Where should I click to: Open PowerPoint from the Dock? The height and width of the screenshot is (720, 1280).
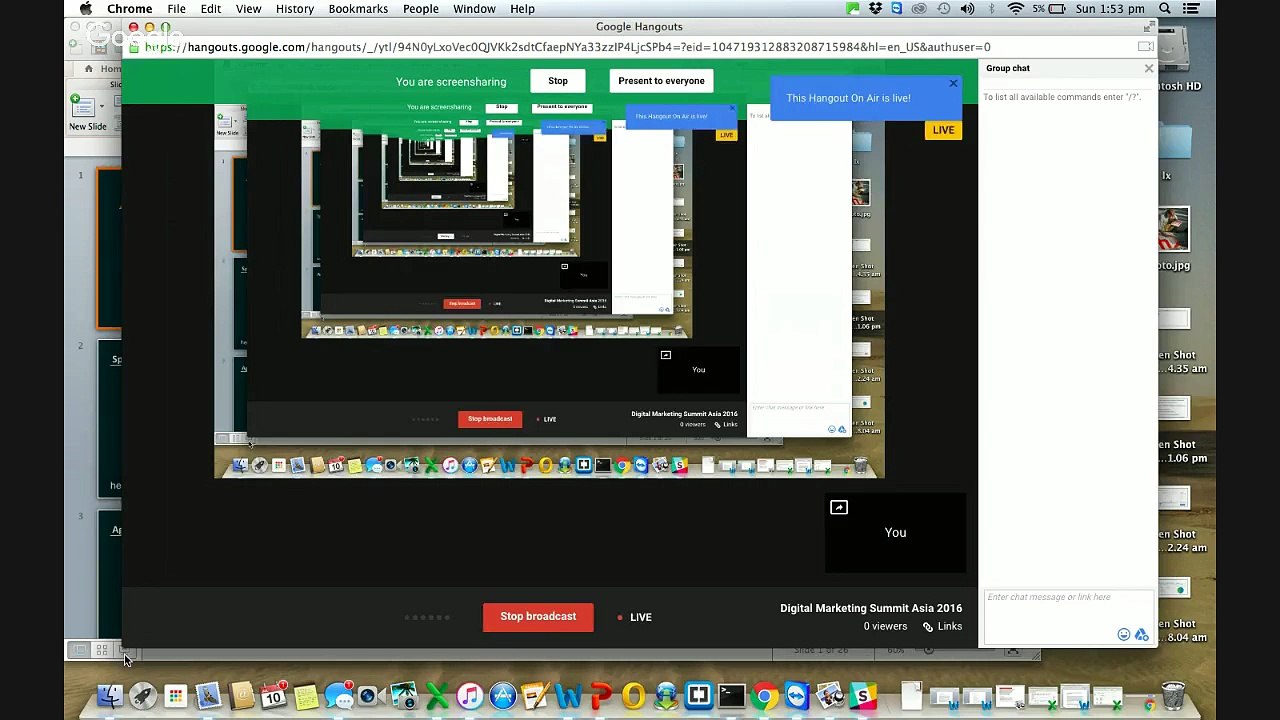pos(601,696)
